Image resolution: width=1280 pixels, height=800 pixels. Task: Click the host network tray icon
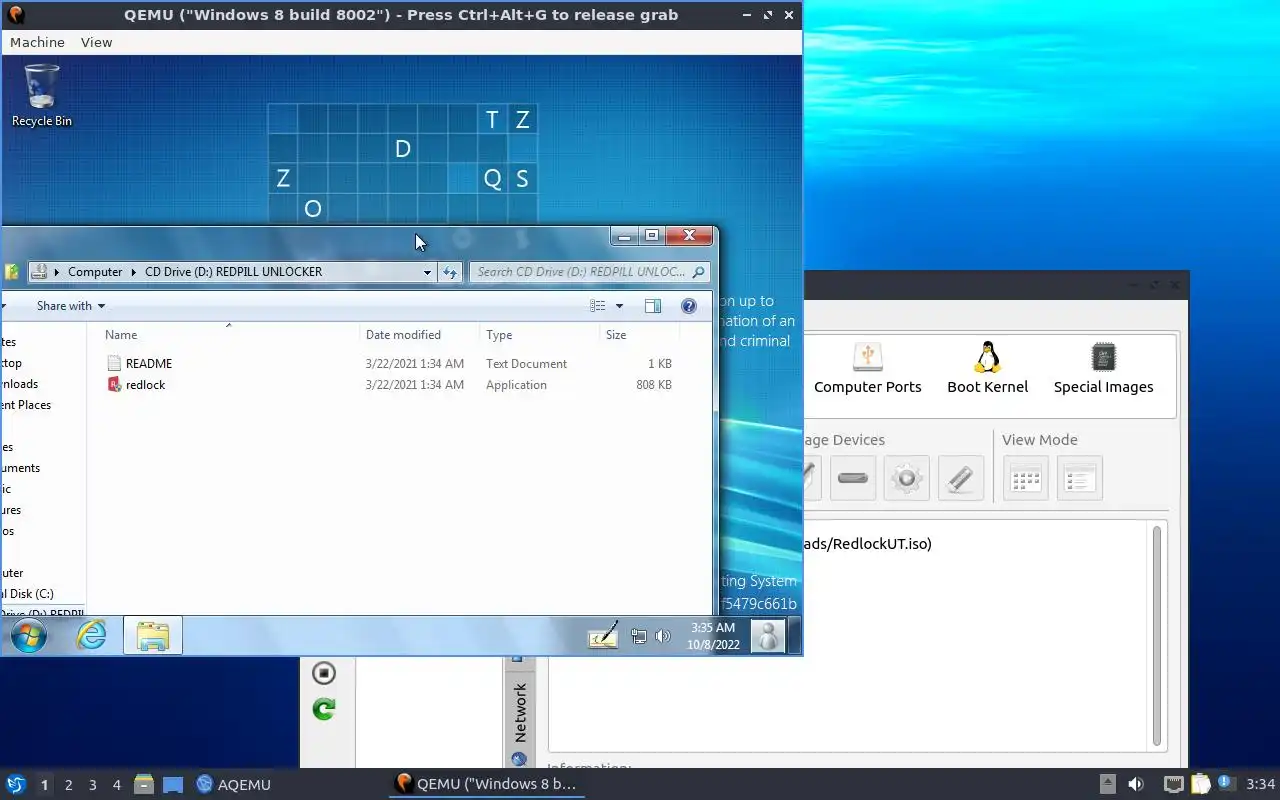[1174, 784]
